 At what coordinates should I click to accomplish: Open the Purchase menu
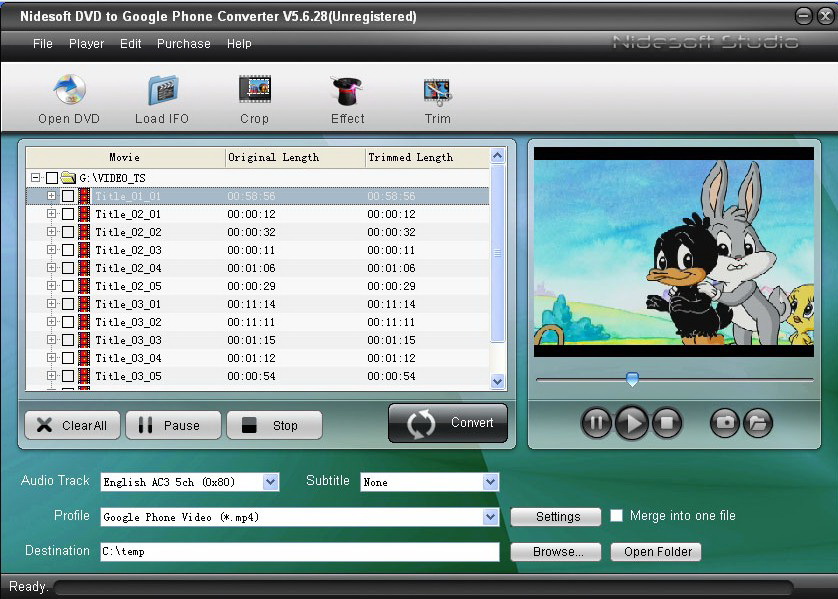(x=183, y=44)
